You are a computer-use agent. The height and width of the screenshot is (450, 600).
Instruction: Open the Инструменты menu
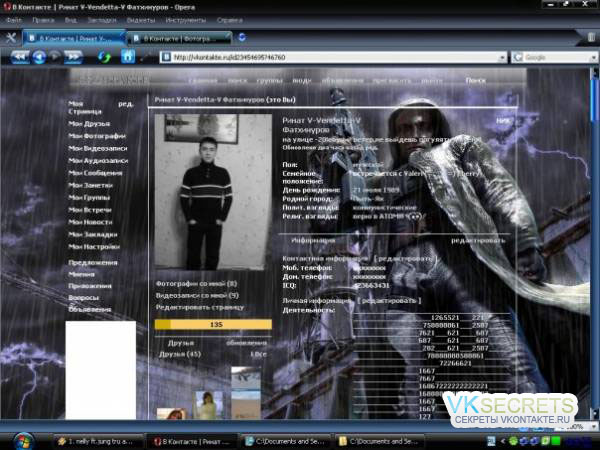point(186,20)
